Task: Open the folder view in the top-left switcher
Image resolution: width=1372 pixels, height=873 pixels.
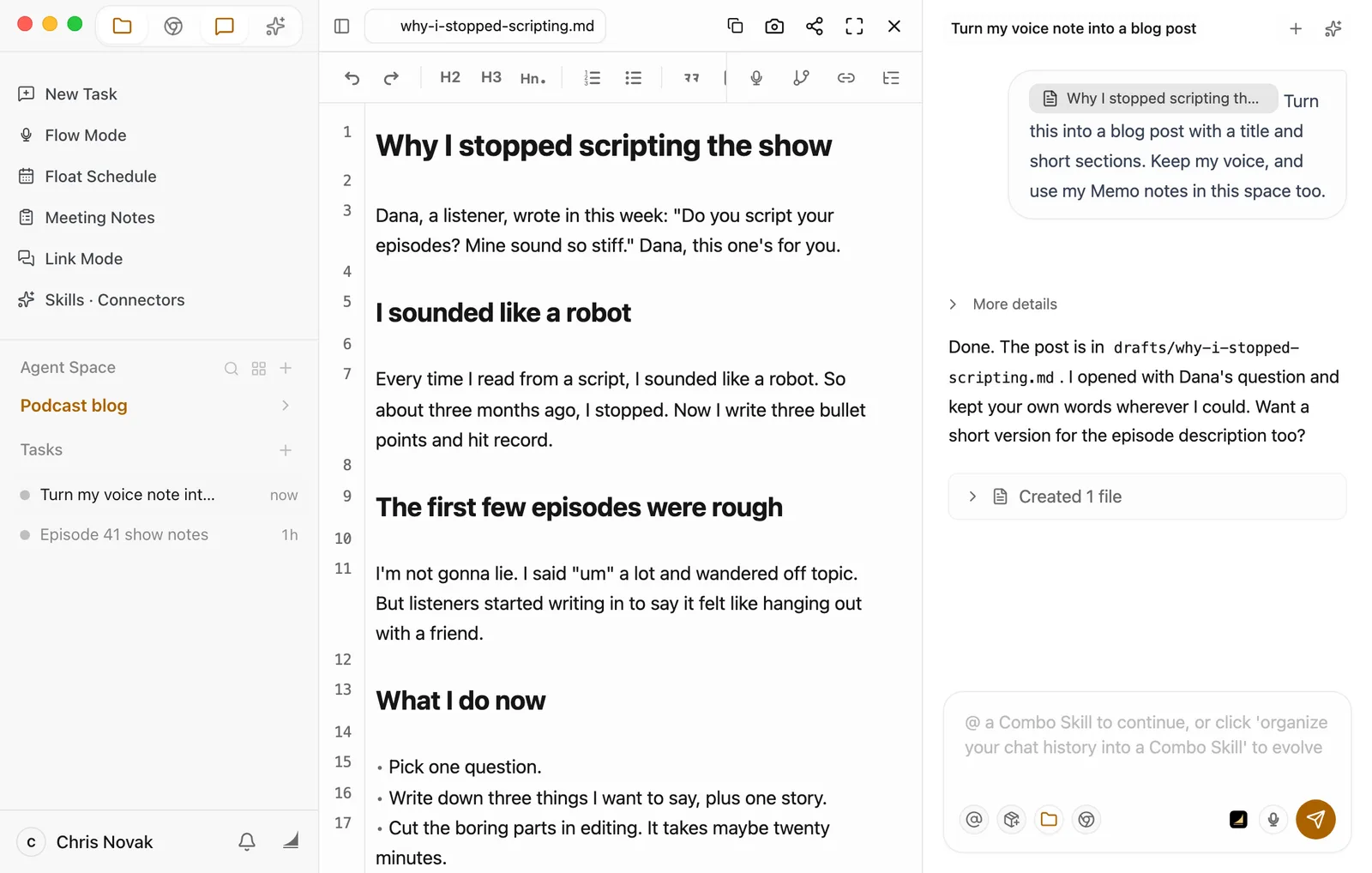Action: (123, 26)
